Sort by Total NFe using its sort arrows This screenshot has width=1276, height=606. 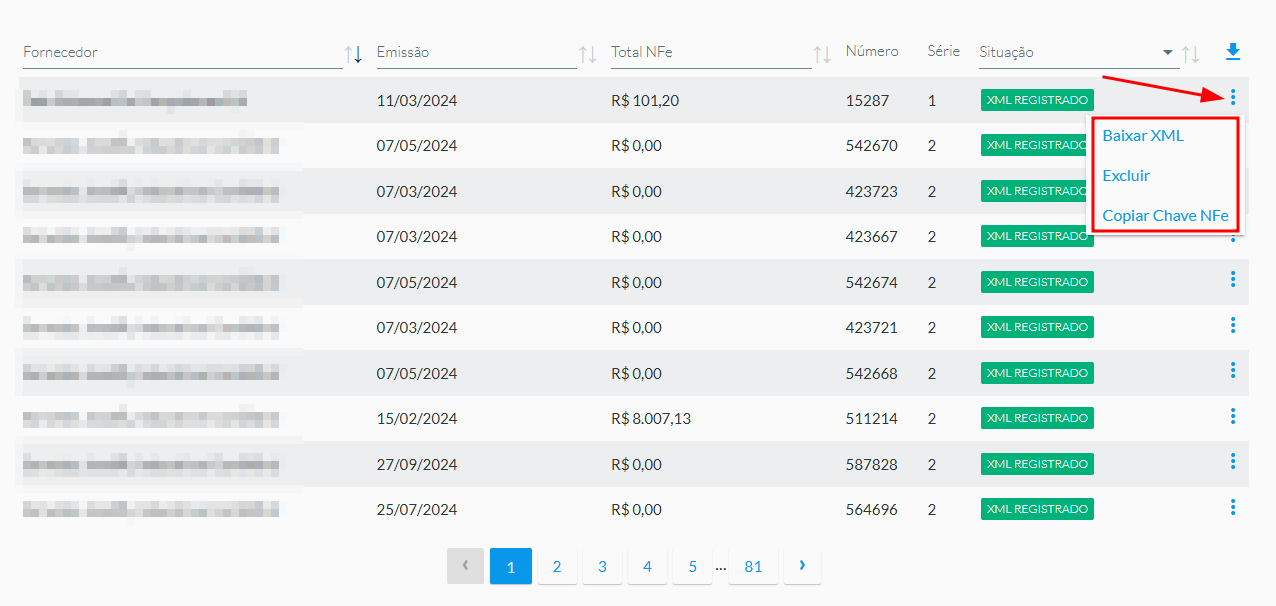coord(822,54)
